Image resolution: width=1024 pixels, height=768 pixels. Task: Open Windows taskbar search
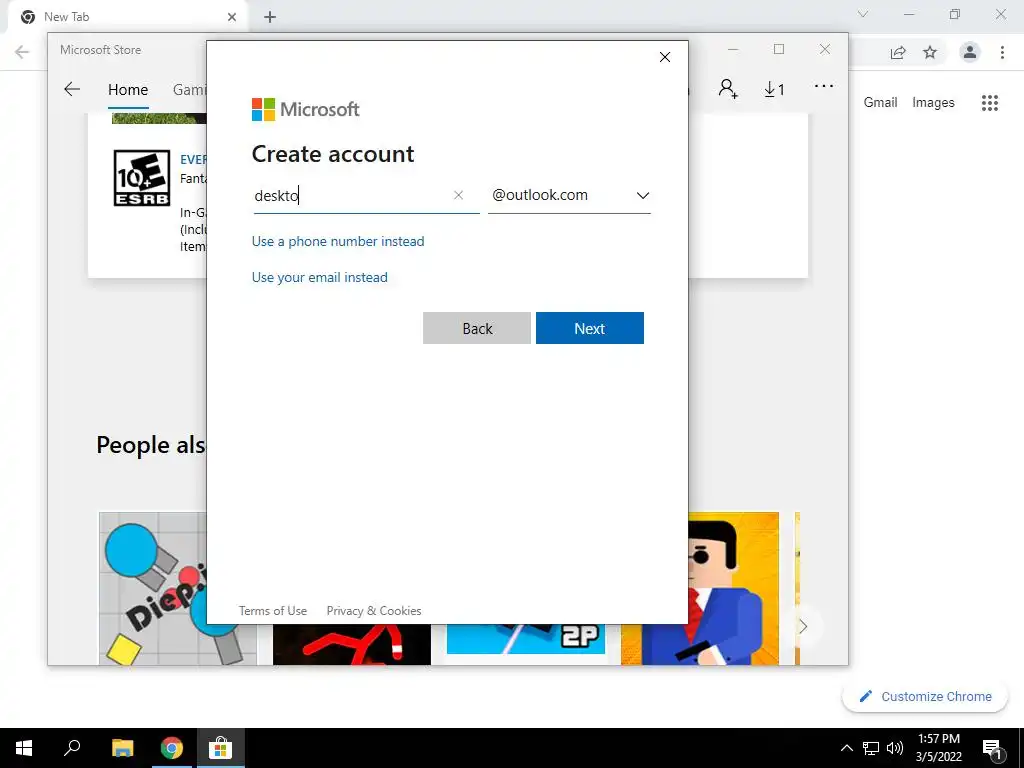(72, 748)
